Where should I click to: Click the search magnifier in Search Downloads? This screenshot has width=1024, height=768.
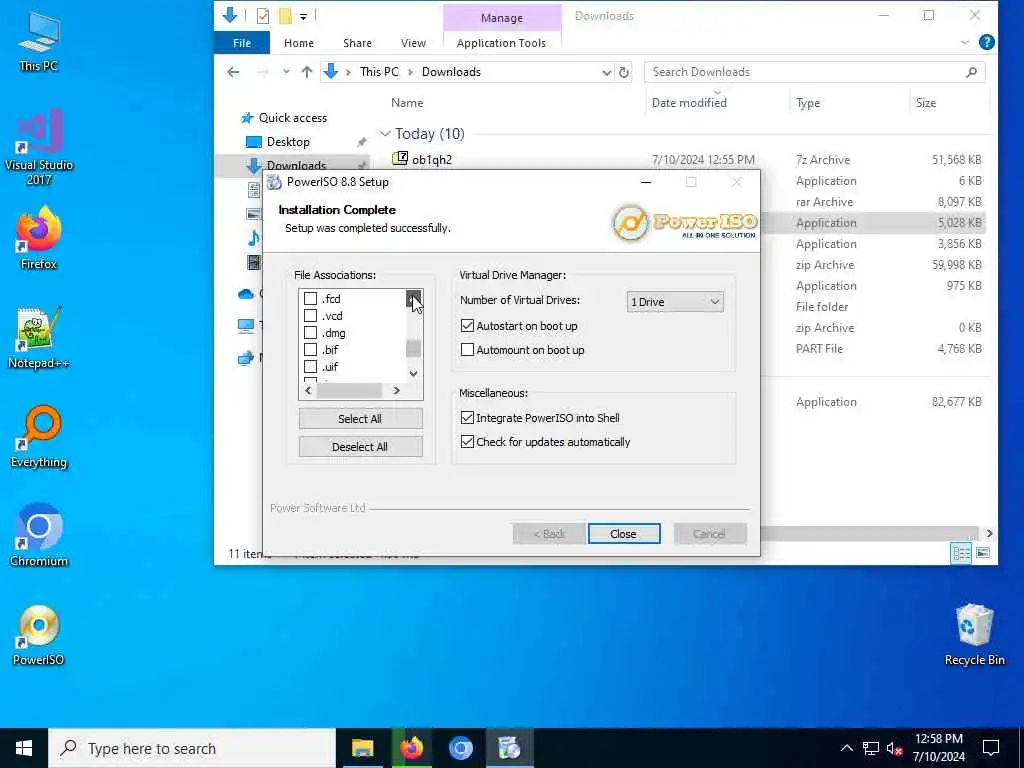coord(971,72)
